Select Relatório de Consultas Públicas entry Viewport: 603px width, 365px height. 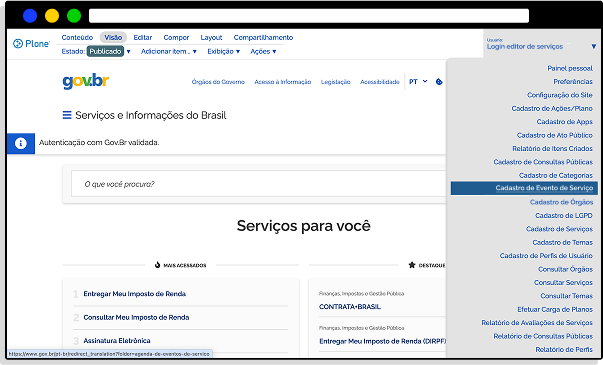[x=543, y=336]
